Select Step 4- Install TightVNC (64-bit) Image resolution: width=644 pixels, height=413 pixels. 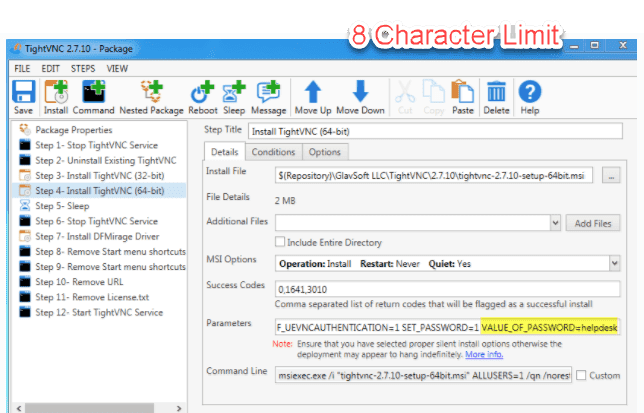(x=100, y=190)
